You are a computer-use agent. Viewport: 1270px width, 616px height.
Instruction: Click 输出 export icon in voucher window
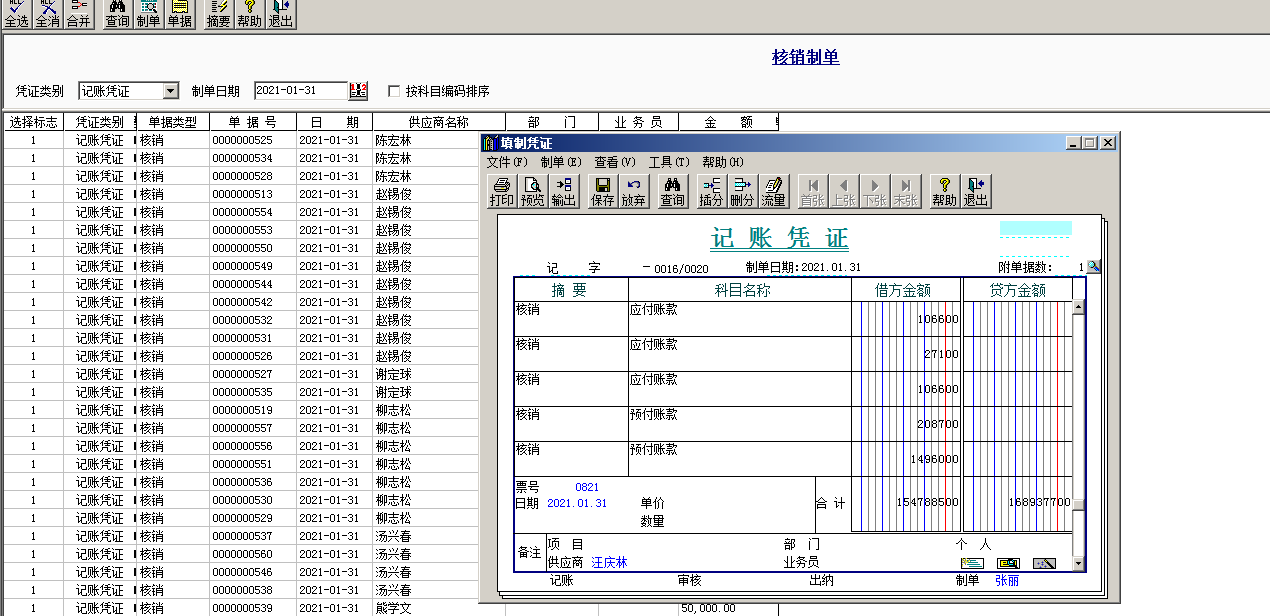coord(564,192)
